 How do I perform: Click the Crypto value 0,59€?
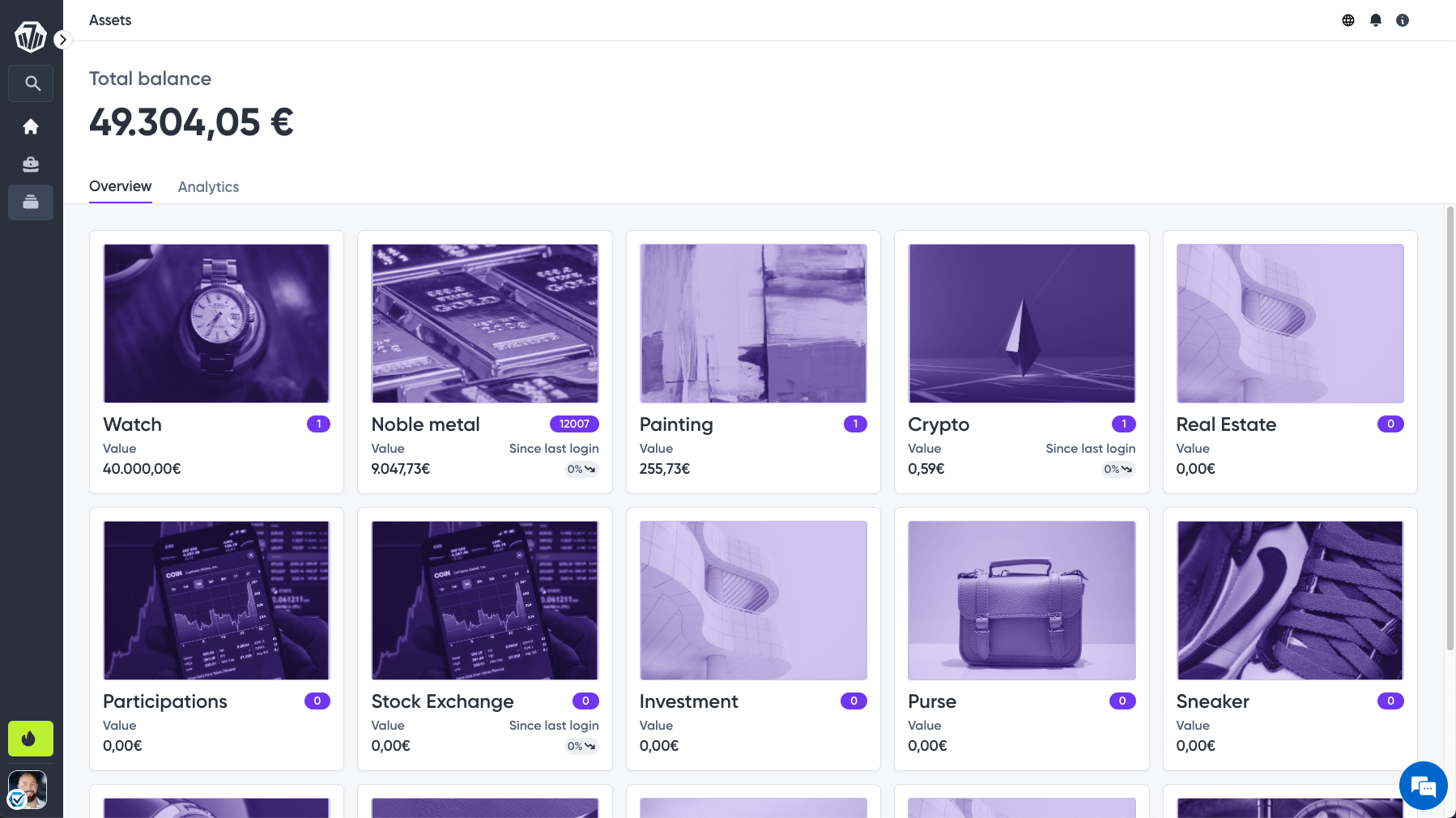[x=926, y=469]
